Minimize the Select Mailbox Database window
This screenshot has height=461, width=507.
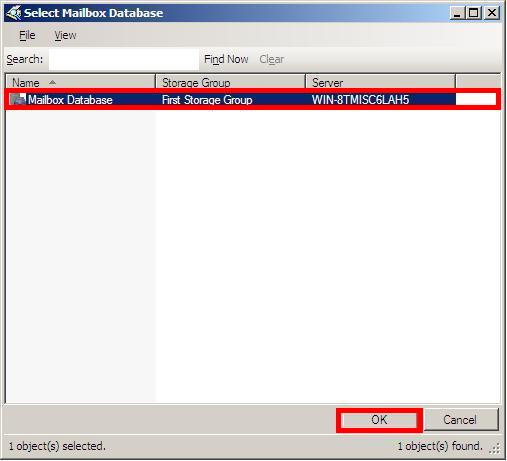(x=457, y=13)
